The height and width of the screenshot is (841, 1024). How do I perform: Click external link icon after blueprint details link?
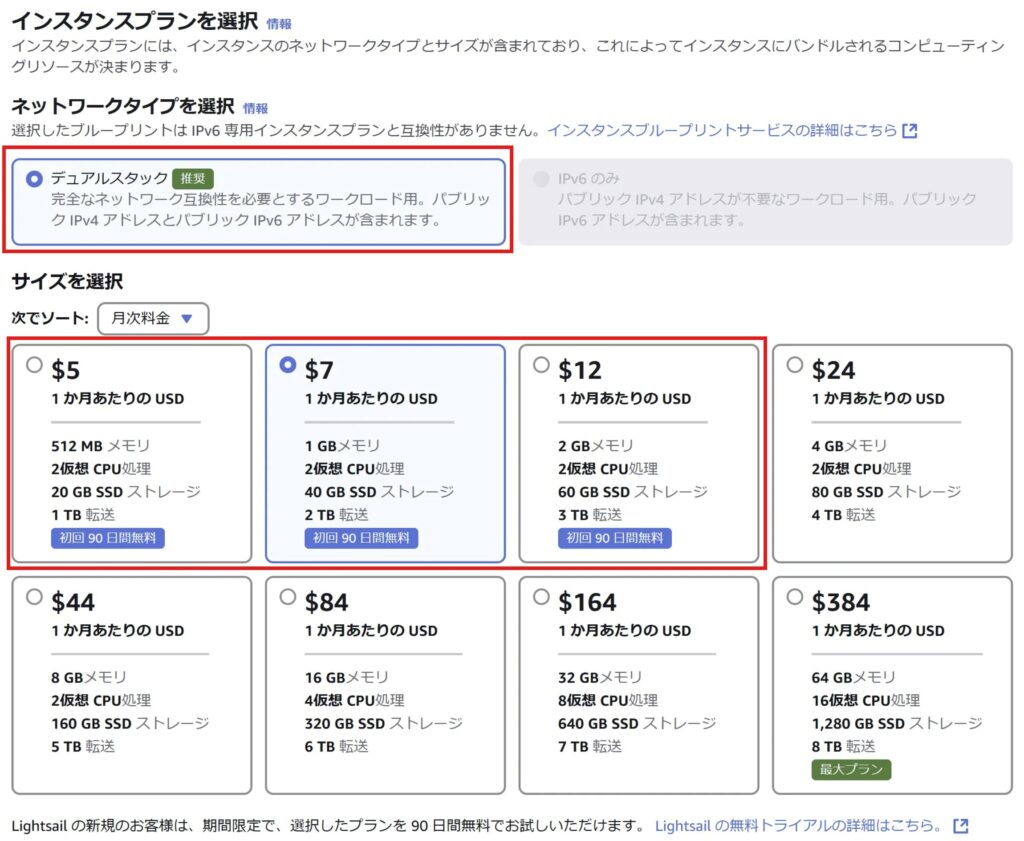tap(909, 131)
